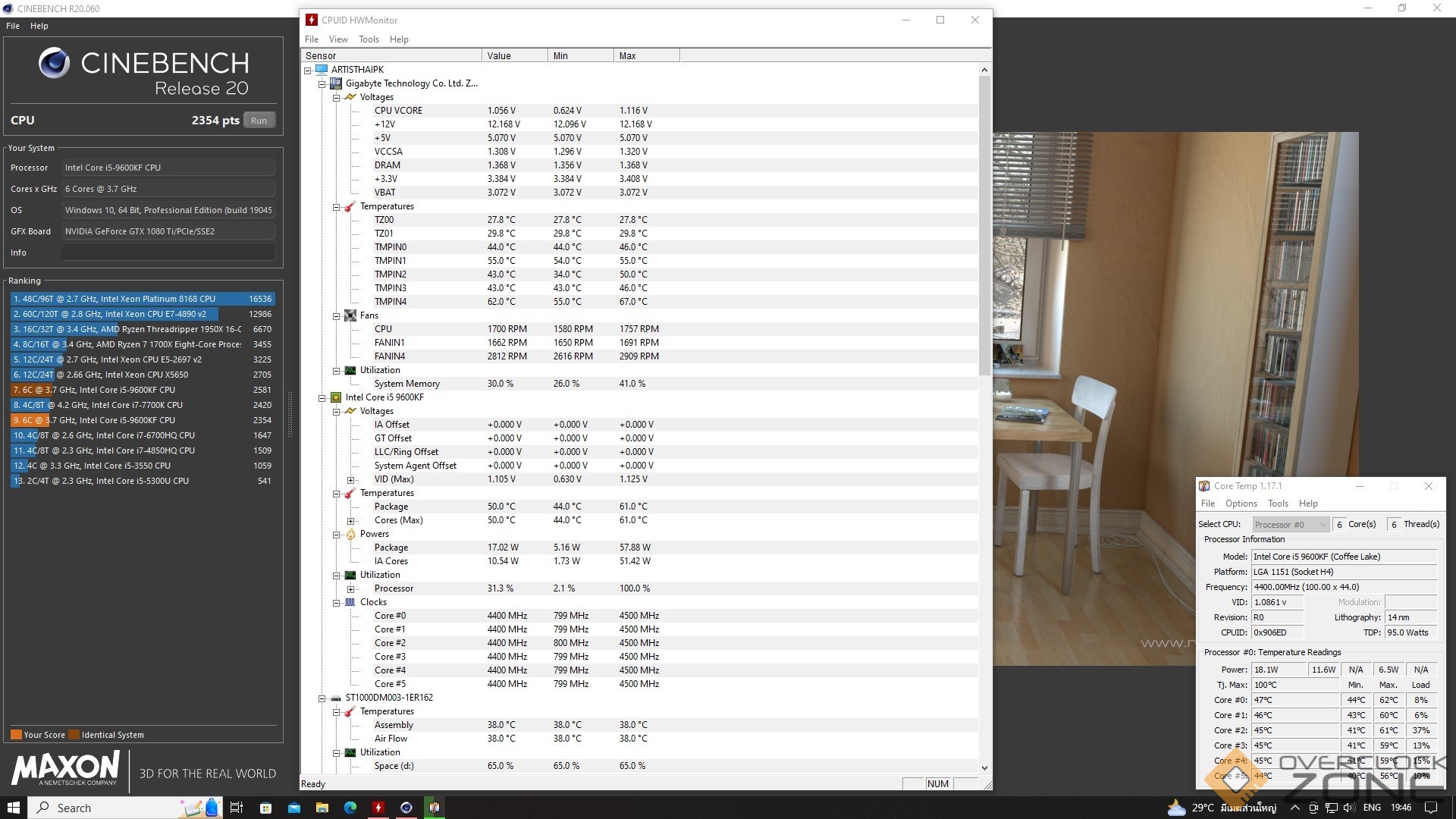Click the Task View icon
The height and width of the screenshot is (819, 1456).
pos(236,808)
